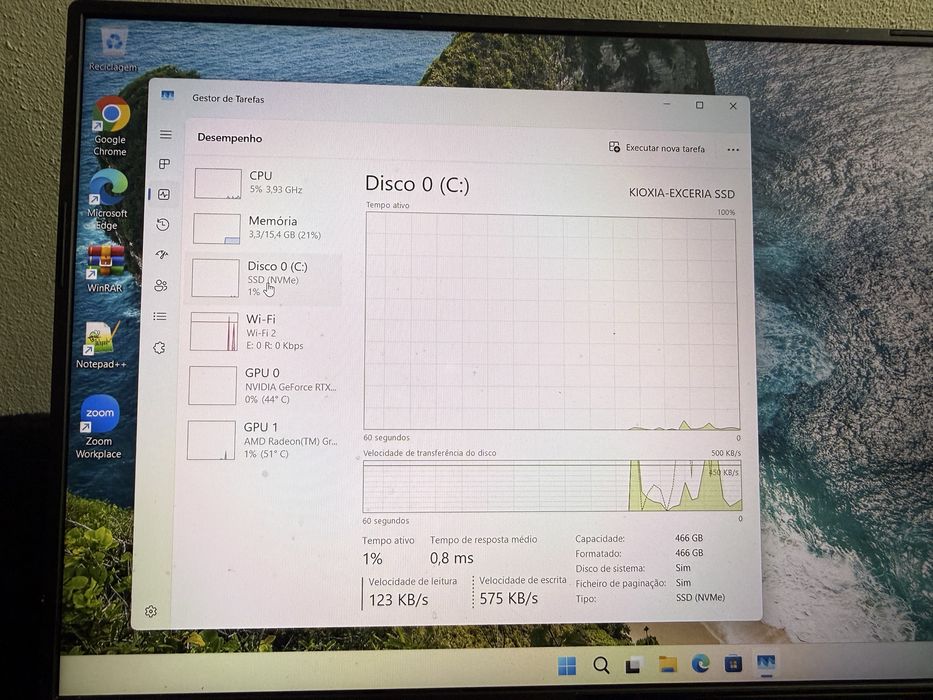Open the Windows Start menu
Viewport: 933px width, 700px height.
[x=567, y=665]
